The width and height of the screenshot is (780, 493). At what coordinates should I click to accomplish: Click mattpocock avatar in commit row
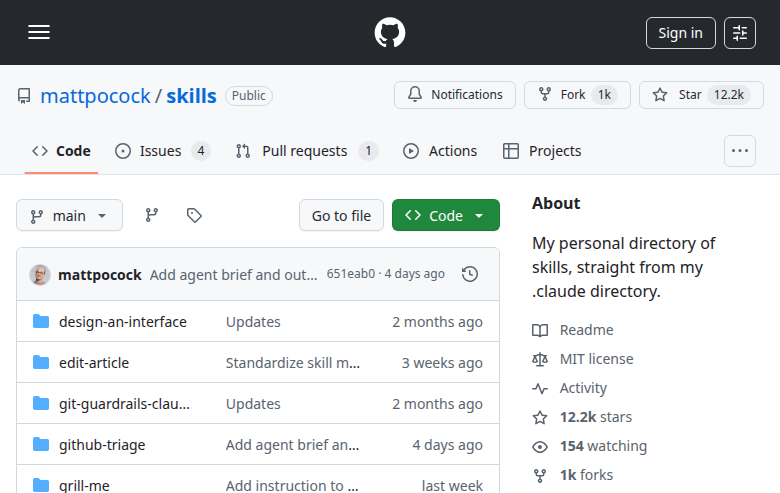click(x=40, y=275)
